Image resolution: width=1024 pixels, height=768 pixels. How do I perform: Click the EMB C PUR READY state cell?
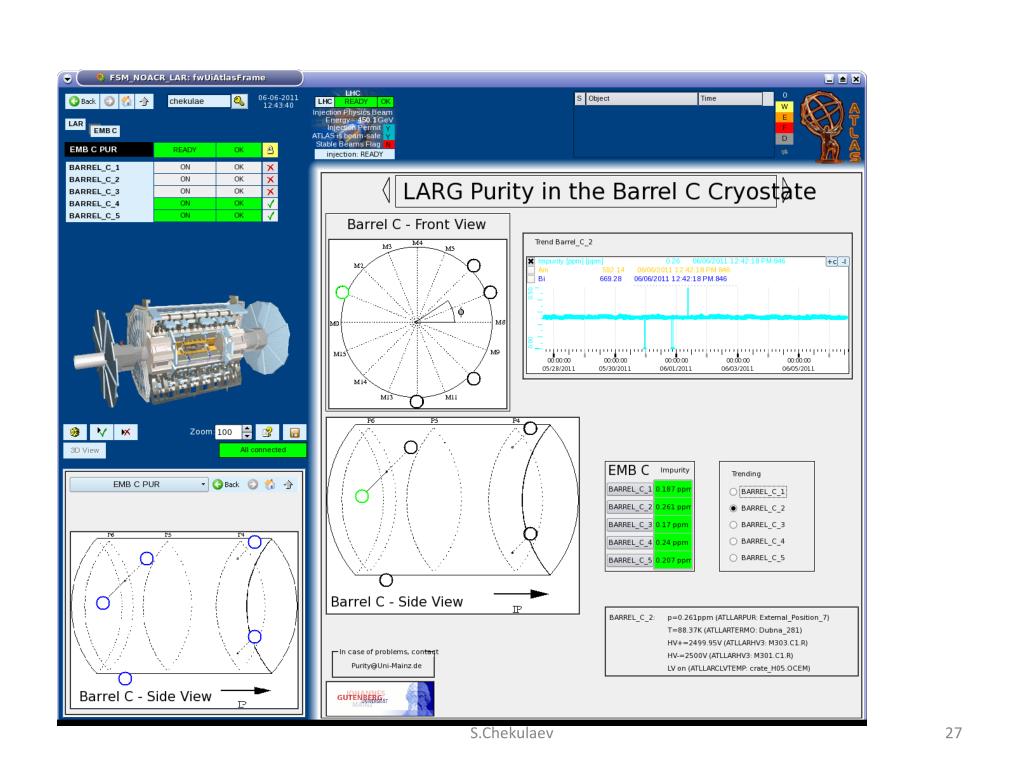[x=185, y=150]
